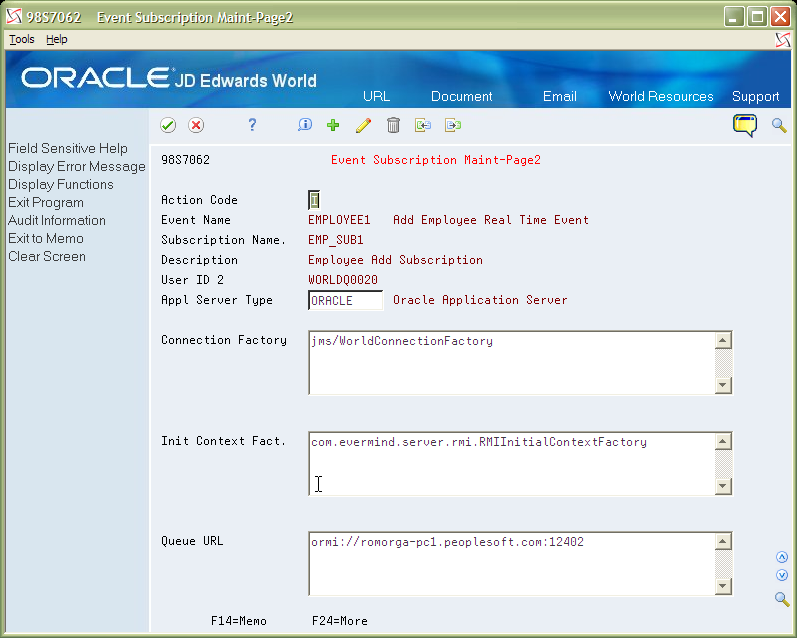Select Exit Program in sidebar
The image size is (797, 638).
(x=46, y=202)
